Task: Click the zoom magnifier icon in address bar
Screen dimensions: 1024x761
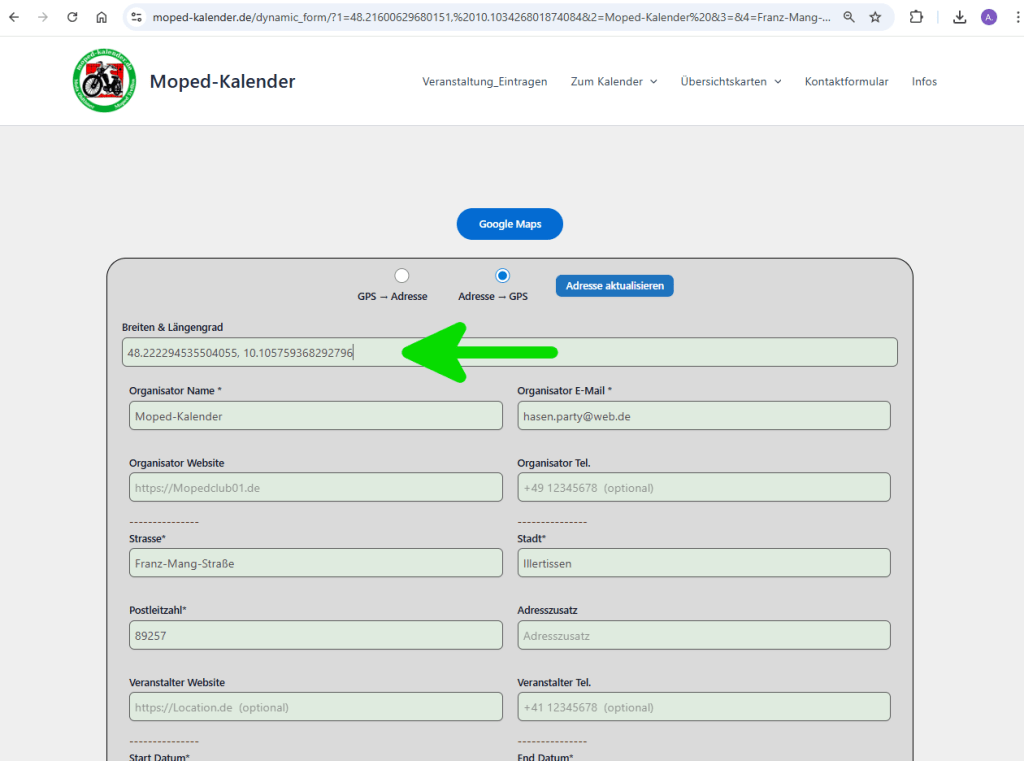Action: pos(849,17)
